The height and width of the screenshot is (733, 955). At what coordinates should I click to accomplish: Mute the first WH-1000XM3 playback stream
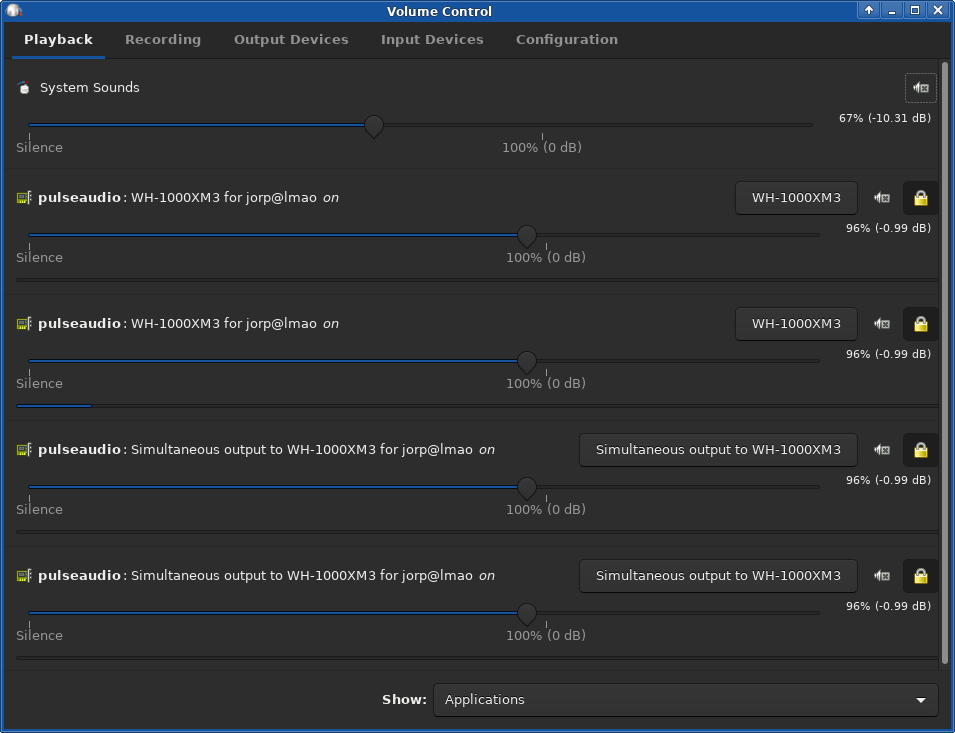881,198
